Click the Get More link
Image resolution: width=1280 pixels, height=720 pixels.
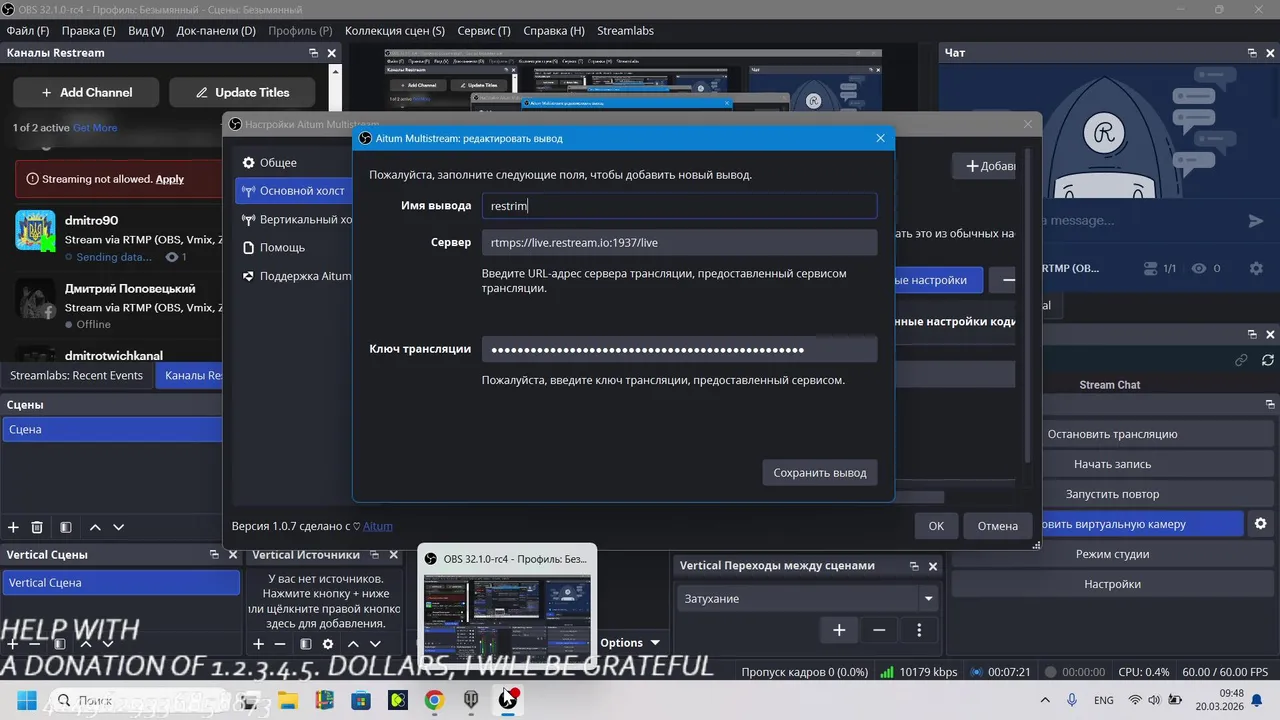pos(95,128)
